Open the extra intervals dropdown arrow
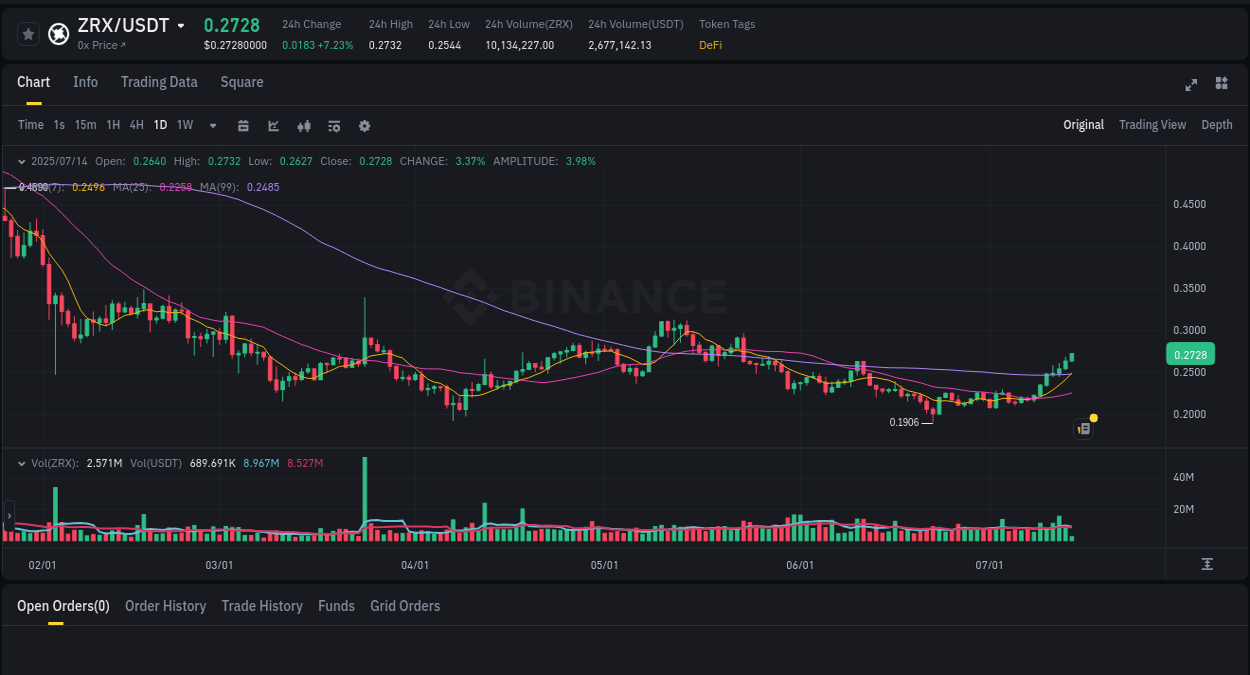This screenshot has width=1250, height=675. click(x=212, y=126)
